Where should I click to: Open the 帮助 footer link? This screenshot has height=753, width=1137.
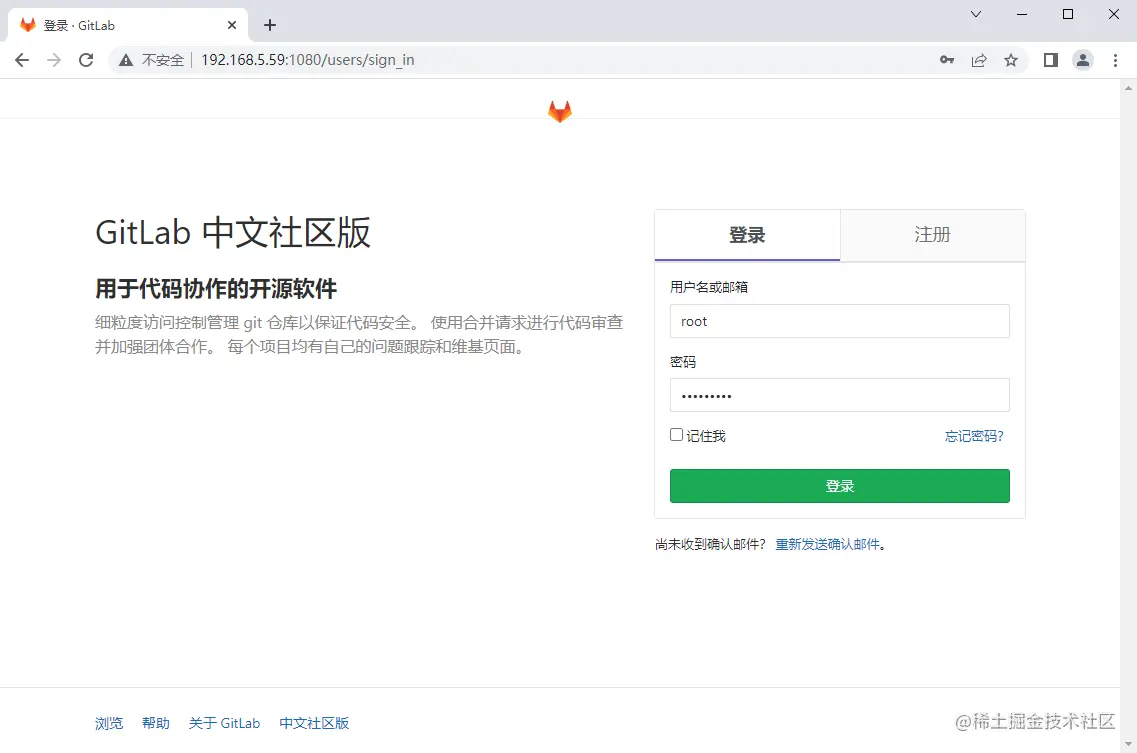click(x=156, y=723)
